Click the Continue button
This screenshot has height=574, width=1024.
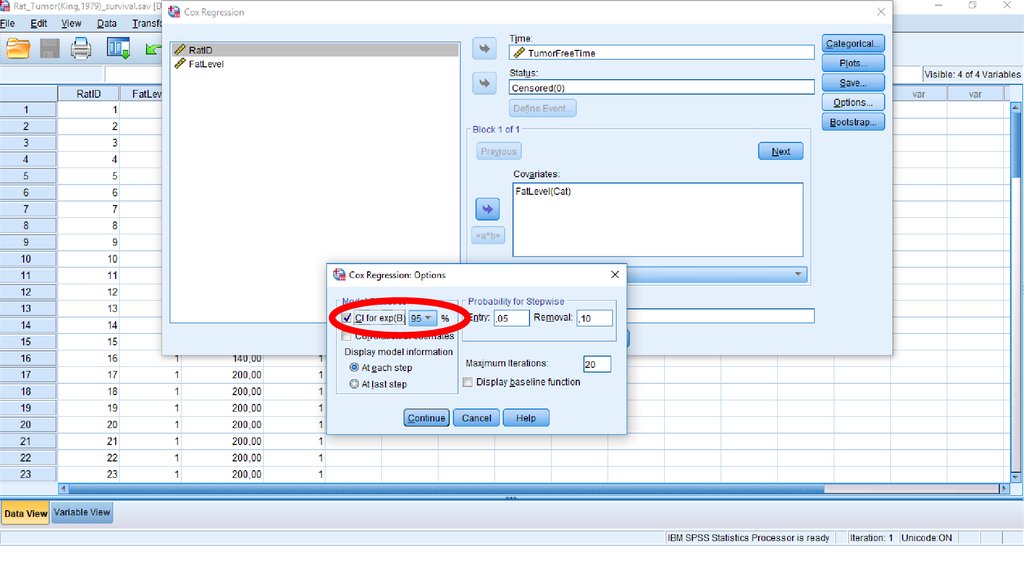pyautogui.click(x=426, y=418)
